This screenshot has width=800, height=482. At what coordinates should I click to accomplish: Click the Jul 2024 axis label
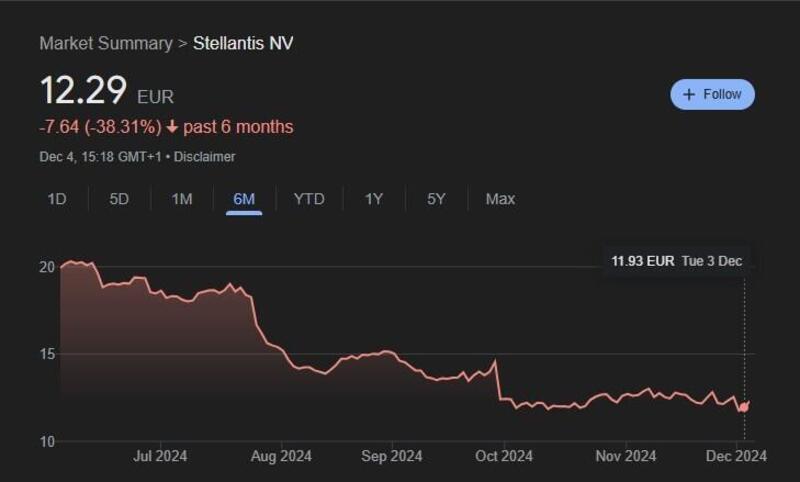[x=160, y=456]
